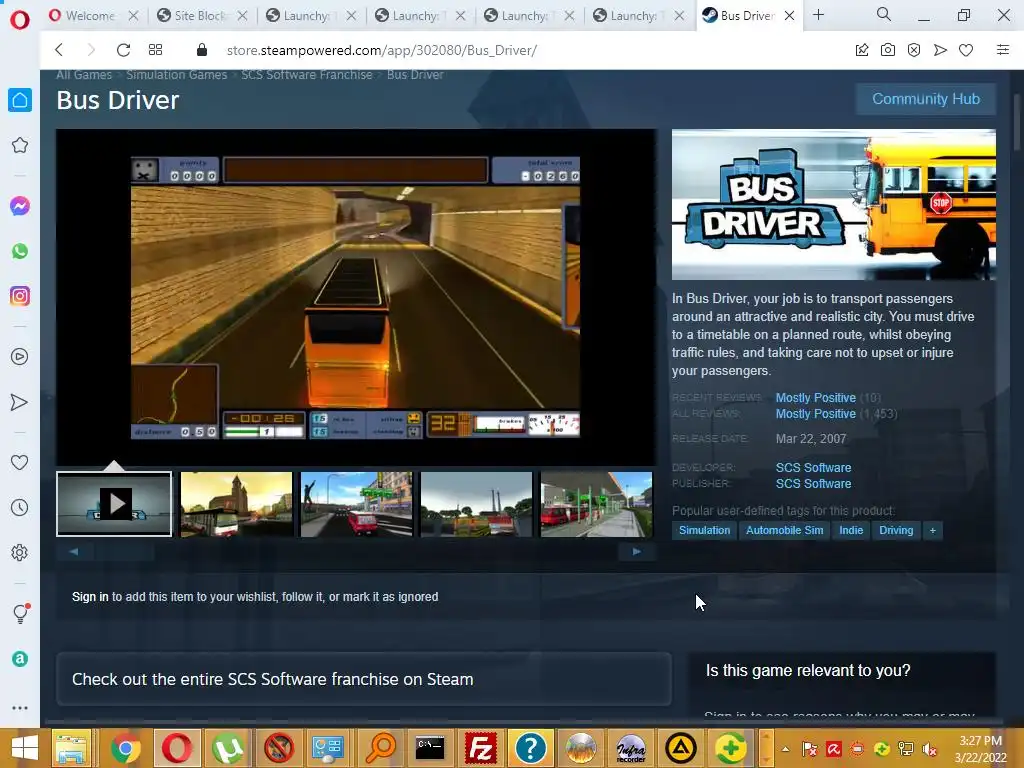Open the recent reviews Mostly Positive link

pos(816,398)
